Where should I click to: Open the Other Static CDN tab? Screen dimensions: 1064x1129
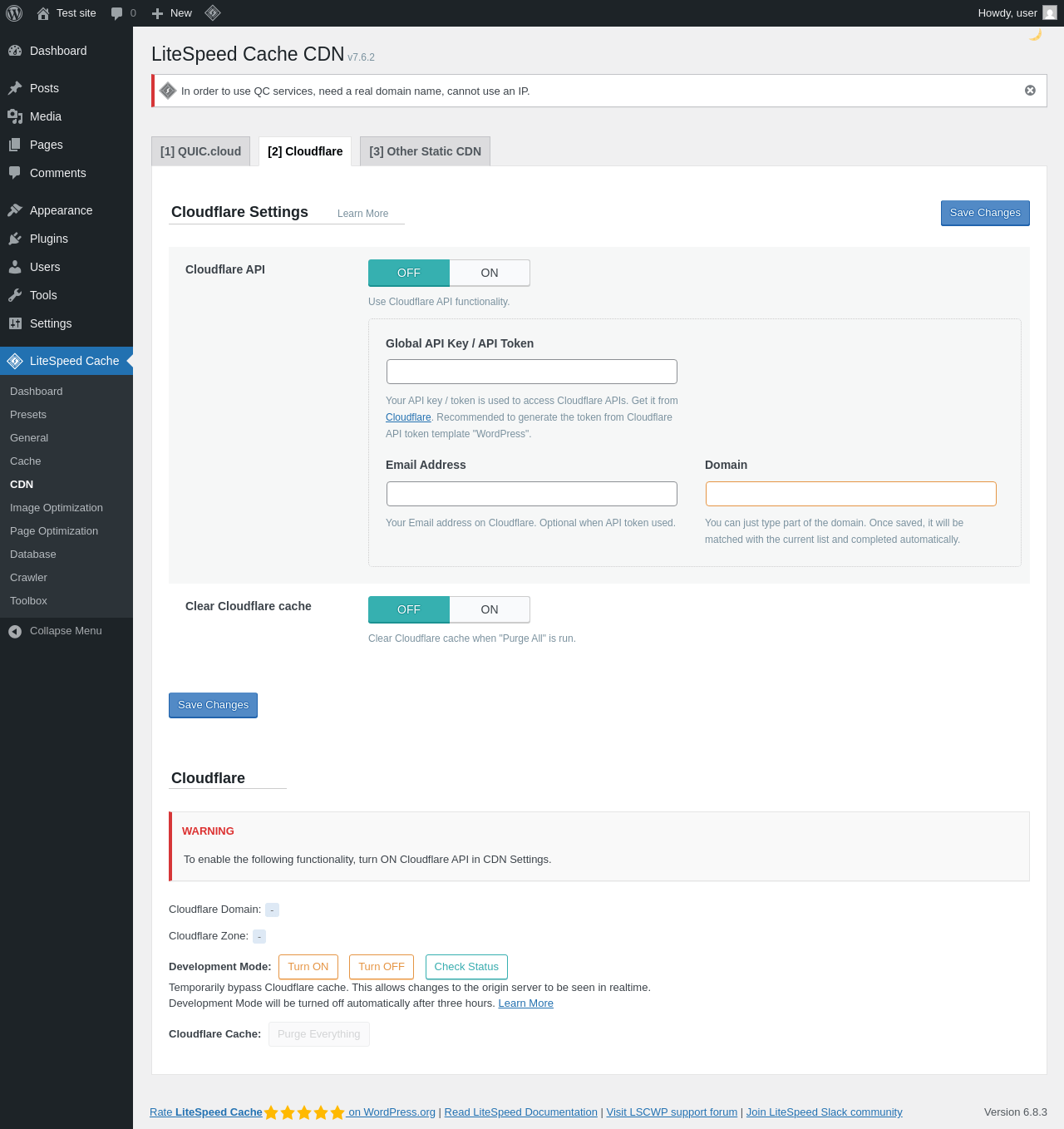(425, 151)
